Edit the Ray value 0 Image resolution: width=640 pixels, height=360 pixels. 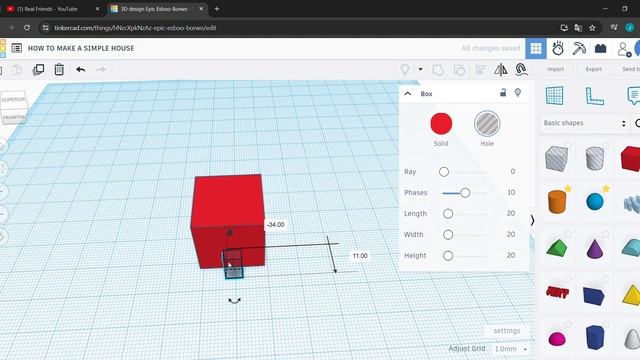[x=513, y=171]
